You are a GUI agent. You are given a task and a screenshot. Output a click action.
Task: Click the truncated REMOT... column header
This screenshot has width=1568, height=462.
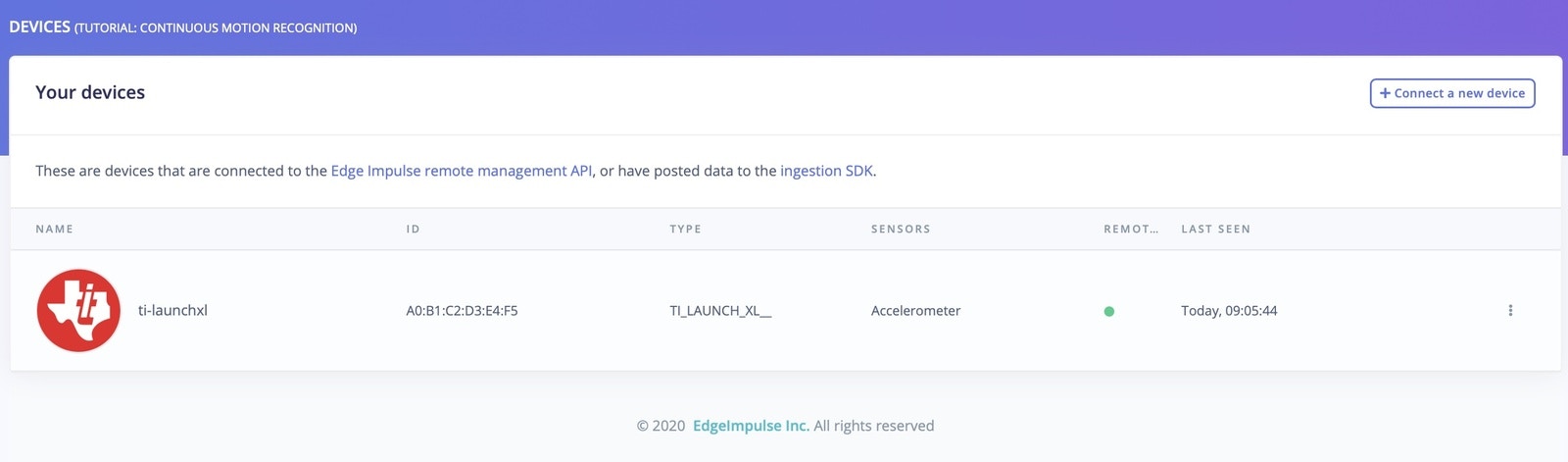1131,229
